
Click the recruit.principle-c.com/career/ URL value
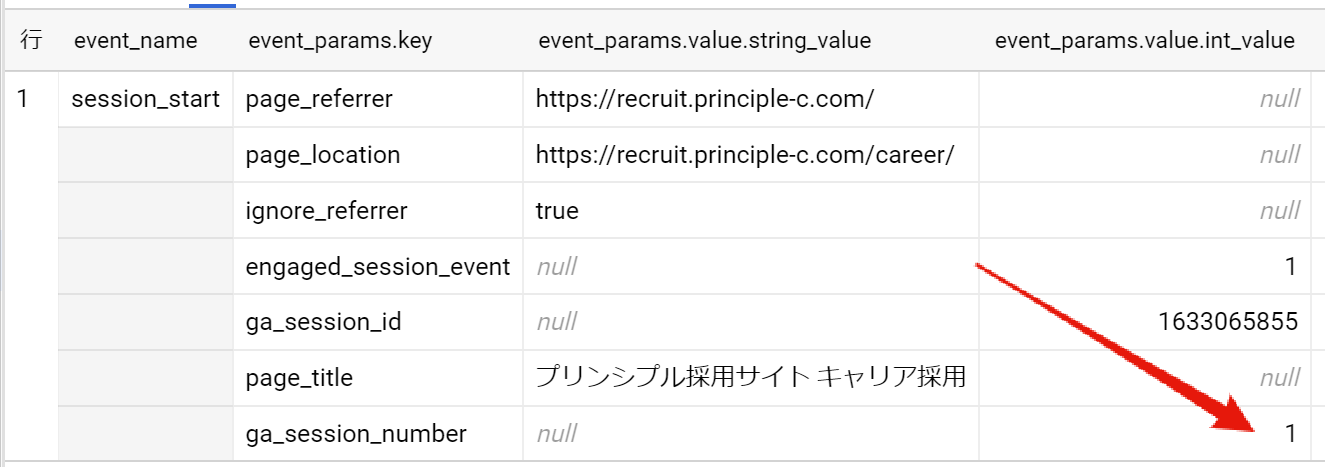tap(745, 155)
